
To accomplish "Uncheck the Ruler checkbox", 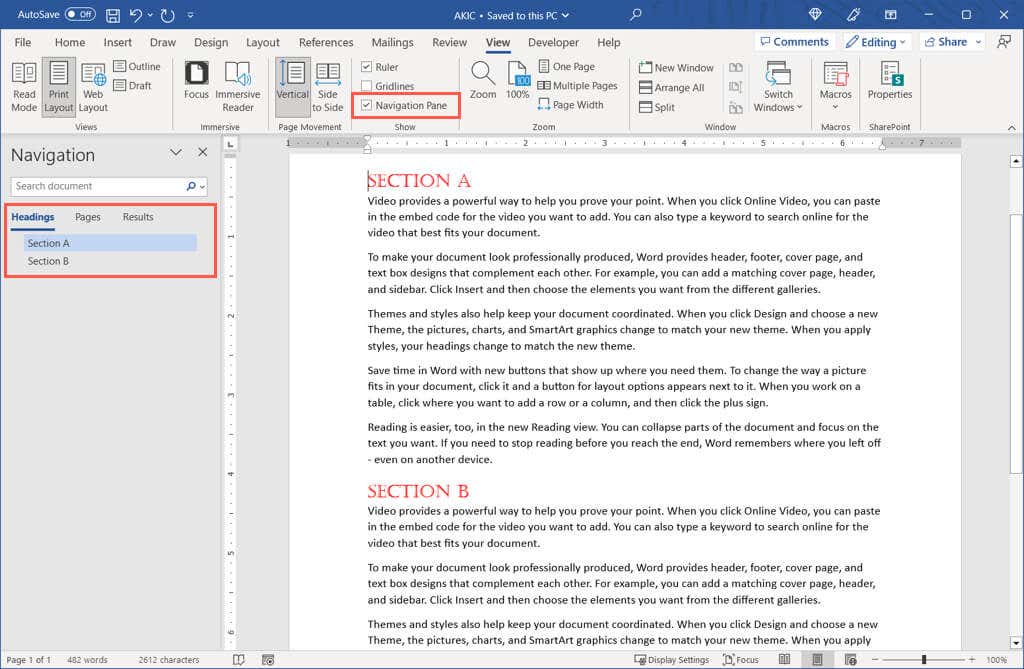I will pos(367,67).
